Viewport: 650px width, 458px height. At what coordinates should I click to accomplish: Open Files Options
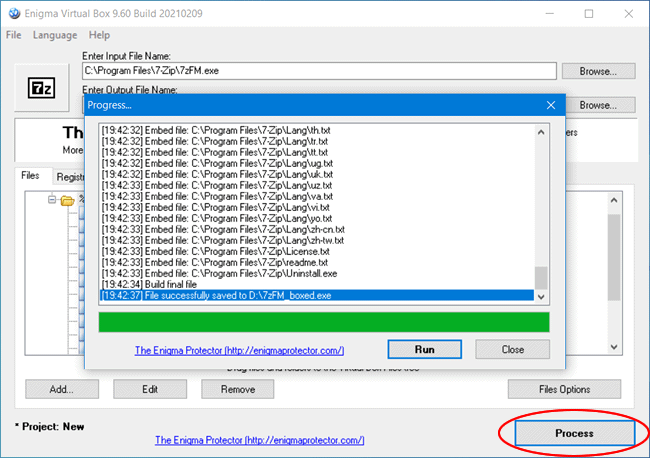coord(564,389)
